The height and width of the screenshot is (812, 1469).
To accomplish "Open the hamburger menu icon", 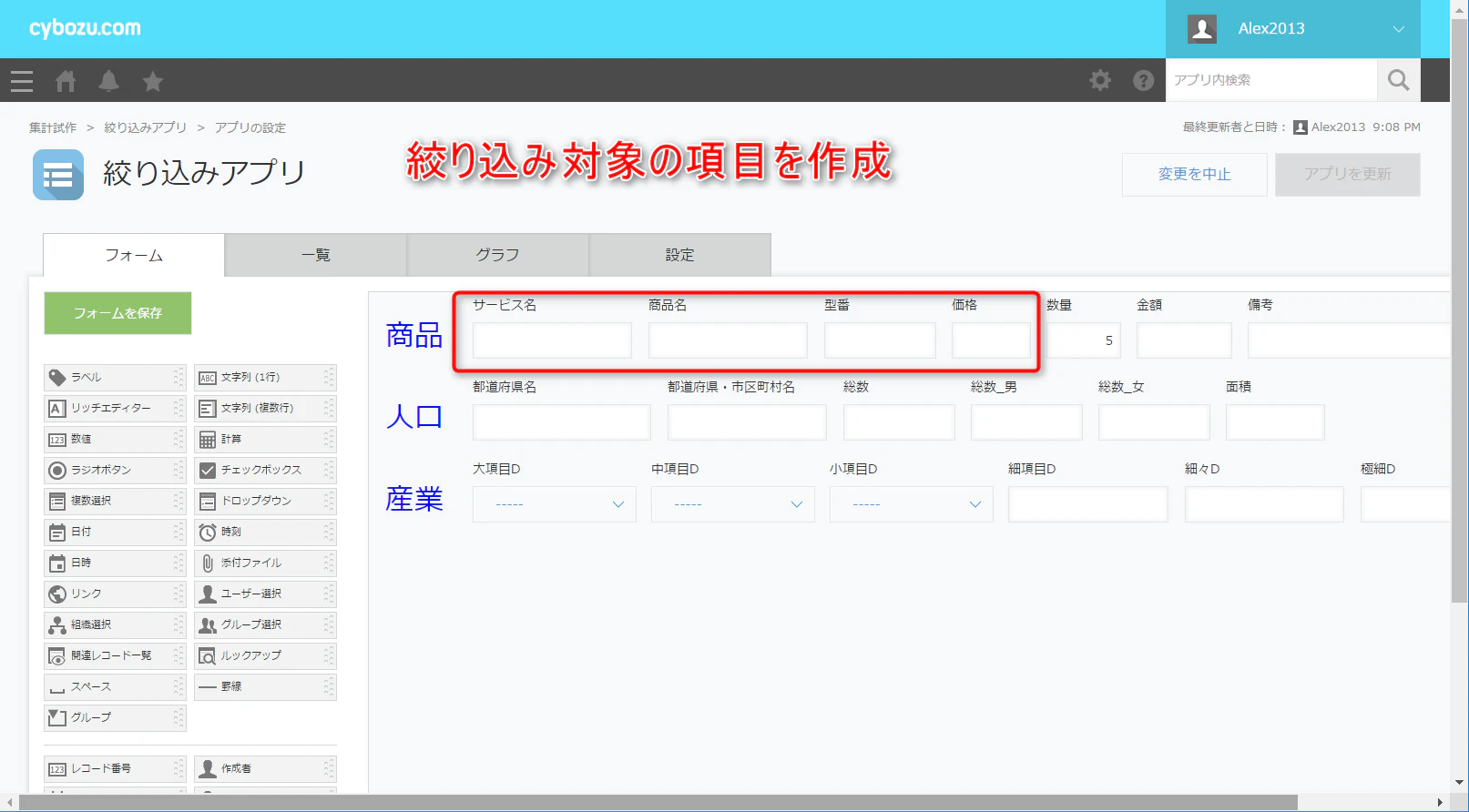I will 22,81.
